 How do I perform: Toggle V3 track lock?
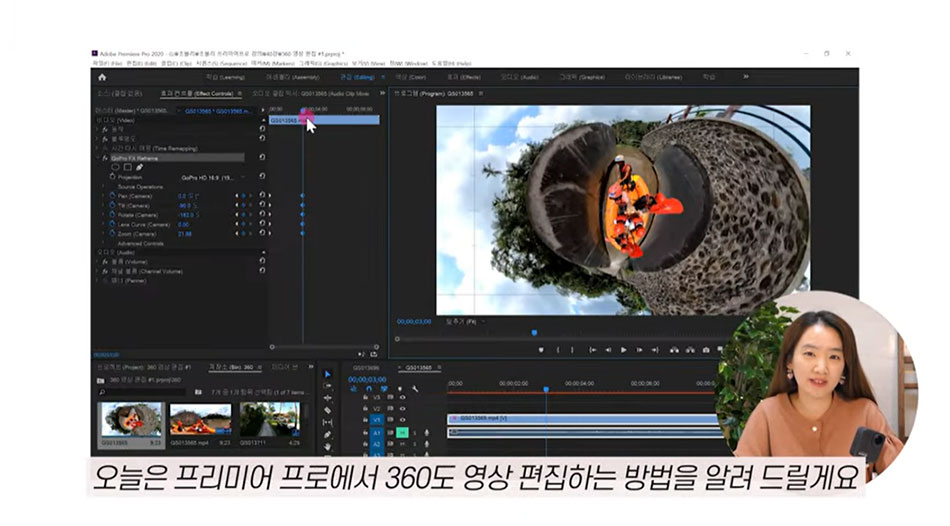[x=365, y=398]
